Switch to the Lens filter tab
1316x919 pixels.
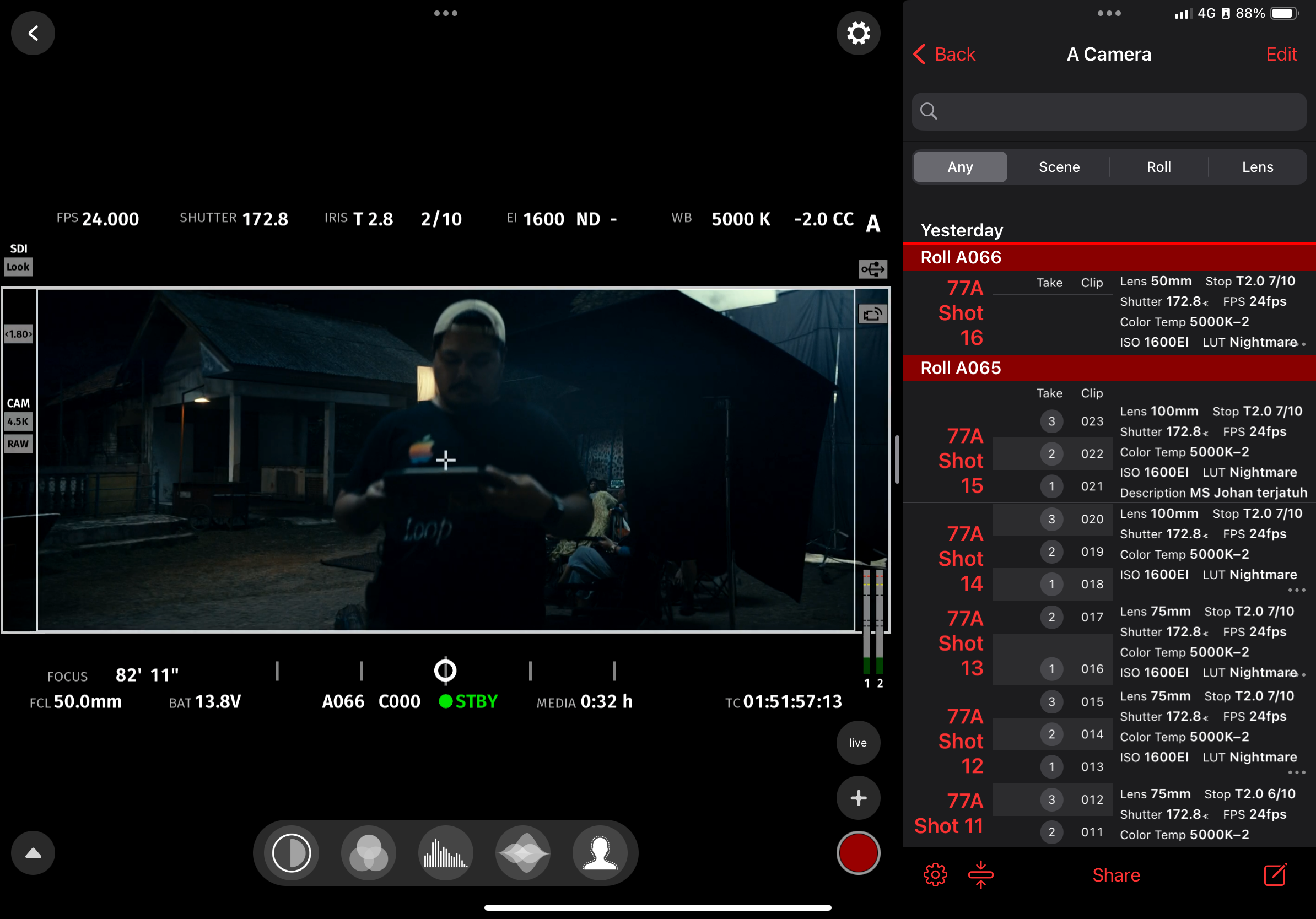click(1258, 167)
